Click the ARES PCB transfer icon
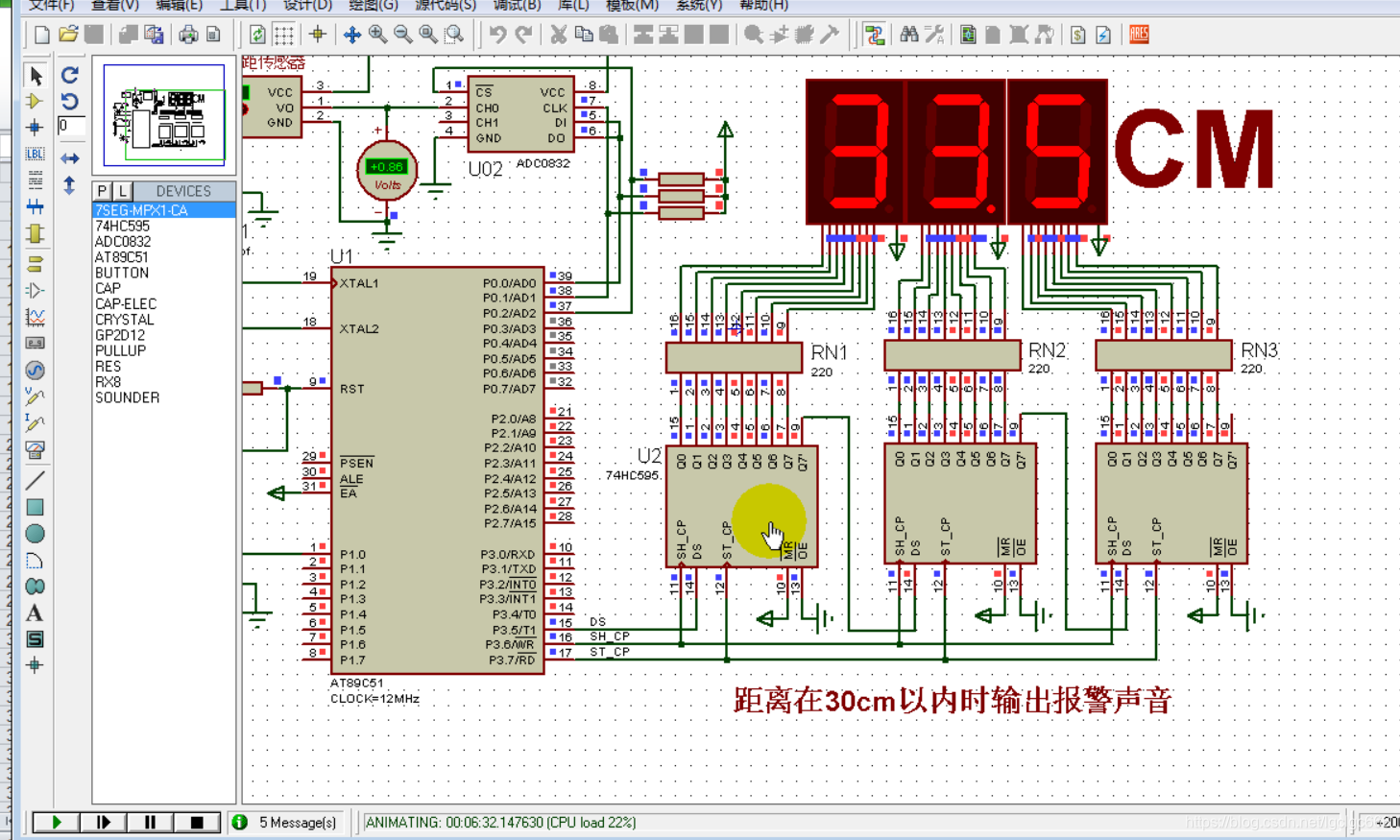This screenshot has height=840, width=1400. coord(1138,35)
